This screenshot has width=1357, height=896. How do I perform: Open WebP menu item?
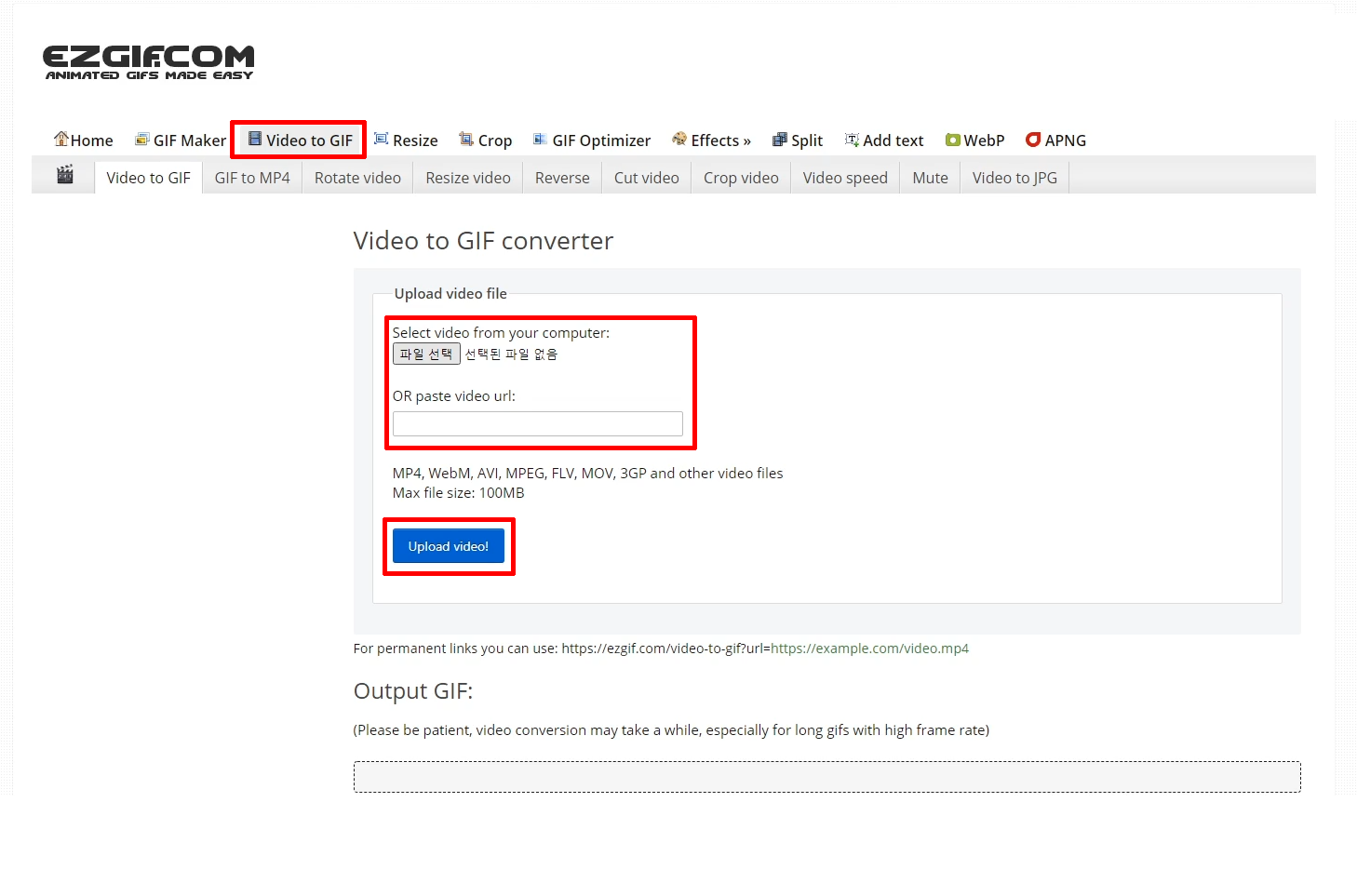coord(975,140)
